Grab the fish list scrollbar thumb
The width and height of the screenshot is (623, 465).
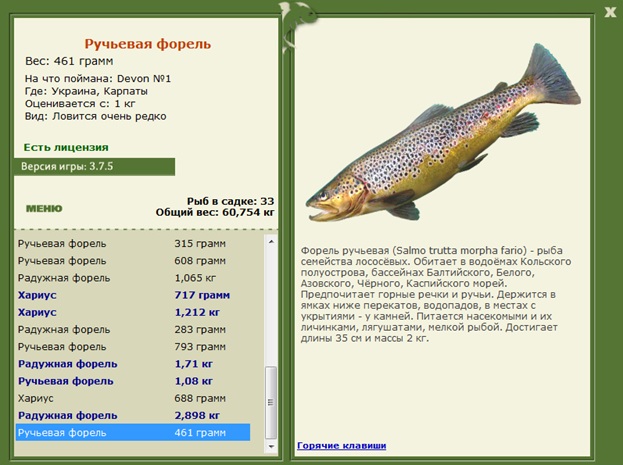pos(271,402)
